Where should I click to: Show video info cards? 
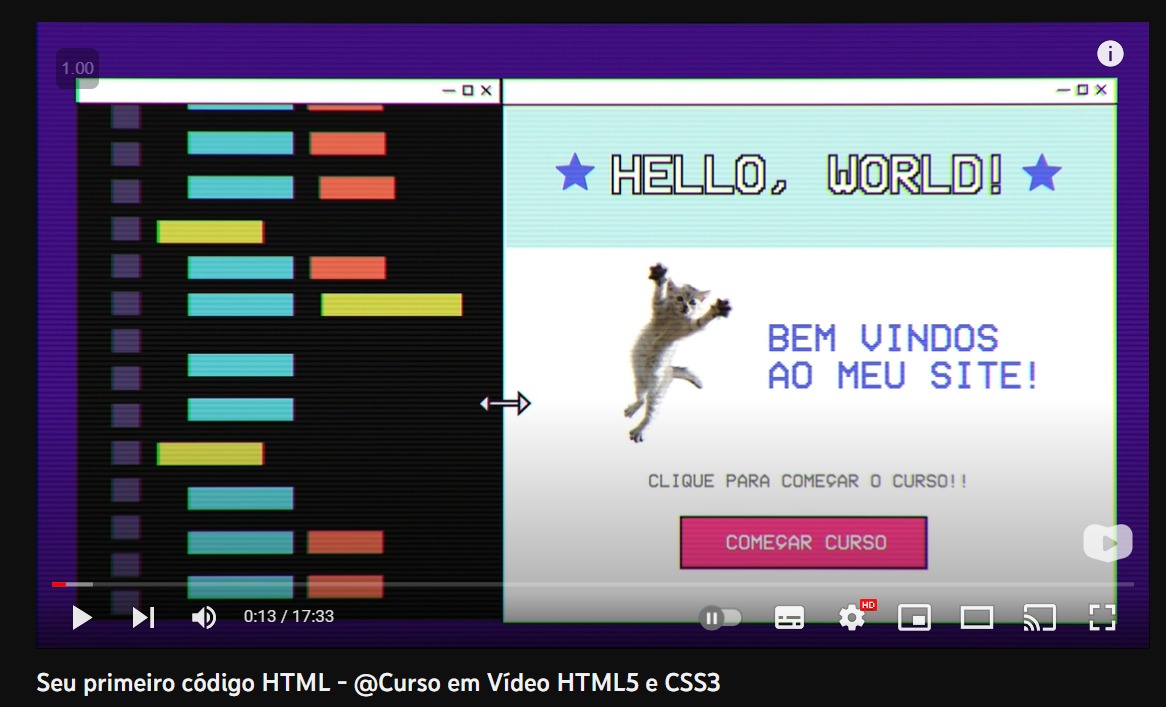pos(1110,54)
